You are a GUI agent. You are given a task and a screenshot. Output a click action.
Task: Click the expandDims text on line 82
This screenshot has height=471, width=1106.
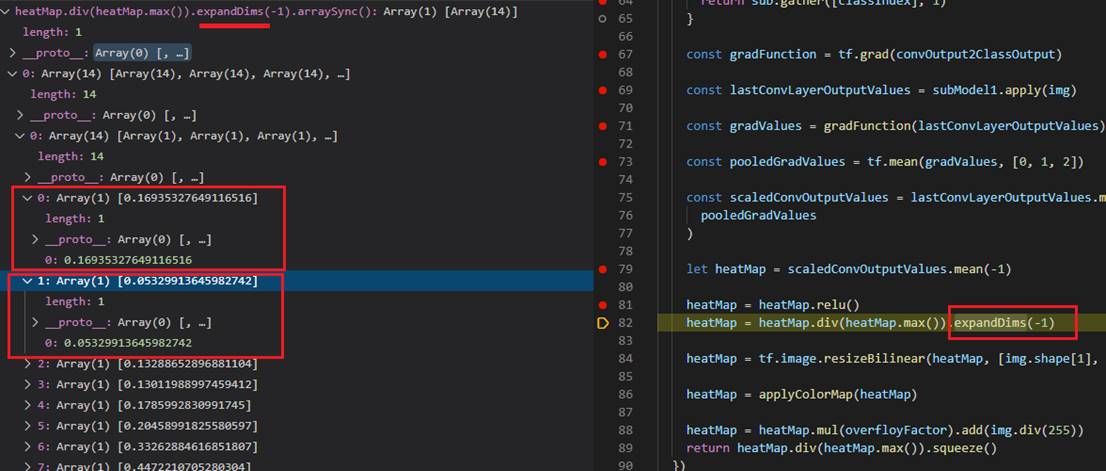990,323
